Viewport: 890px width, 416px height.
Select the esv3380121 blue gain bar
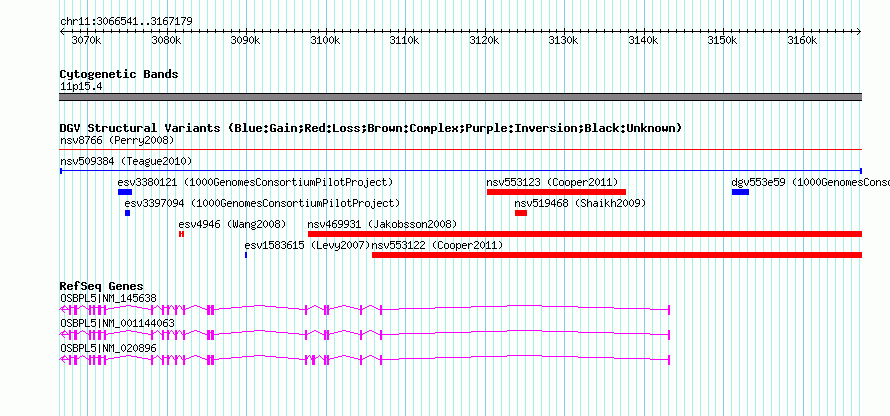[x=125, y=192]
